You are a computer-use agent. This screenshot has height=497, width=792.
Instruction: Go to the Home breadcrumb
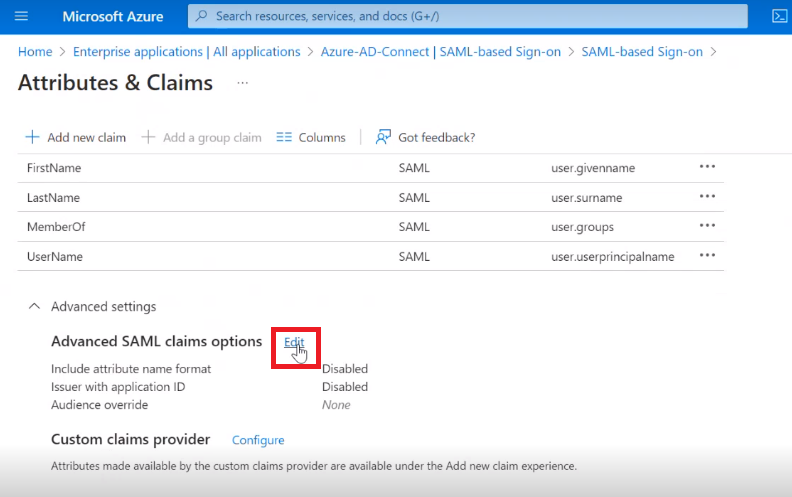click(35, 52)
